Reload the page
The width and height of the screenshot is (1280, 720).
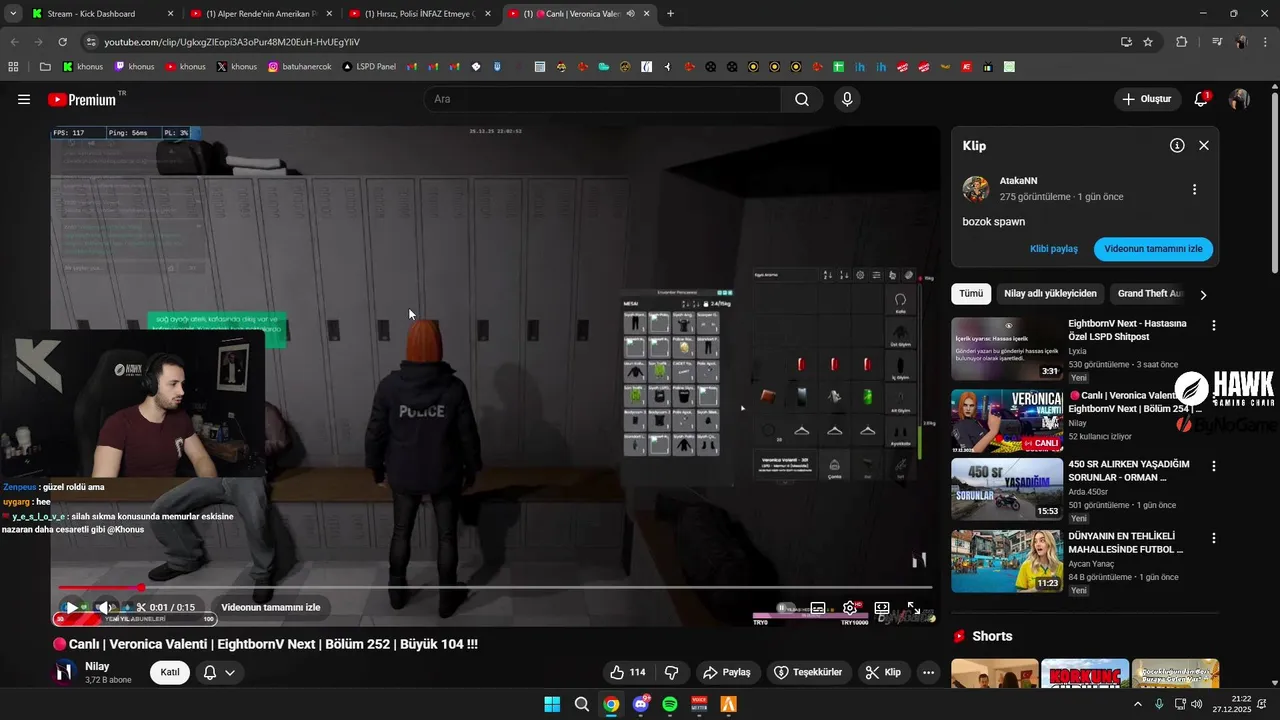click(62, 42)
